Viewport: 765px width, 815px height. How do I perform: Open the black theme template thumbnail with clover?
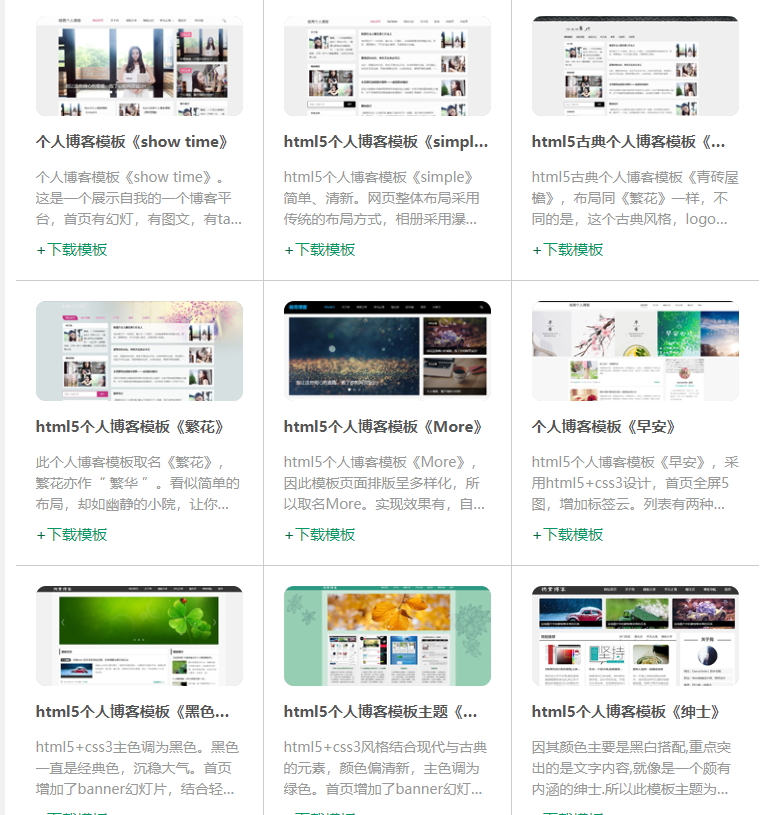point(139,636)
